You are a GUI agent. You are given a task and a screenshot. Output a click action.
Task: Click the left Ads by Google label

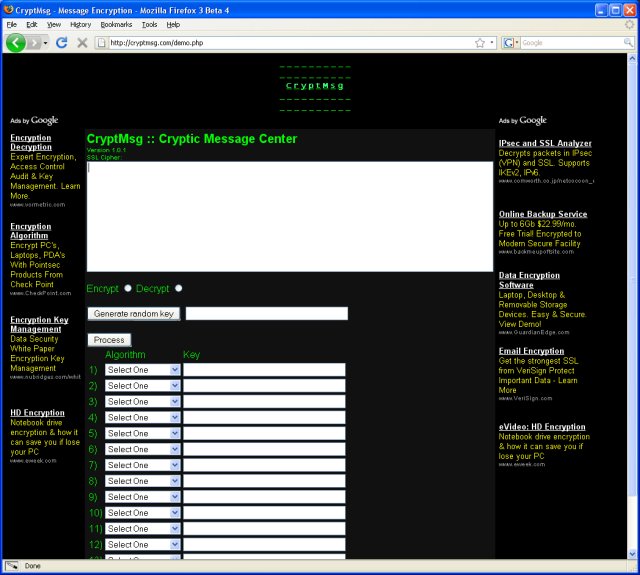[x=34, y=120]
